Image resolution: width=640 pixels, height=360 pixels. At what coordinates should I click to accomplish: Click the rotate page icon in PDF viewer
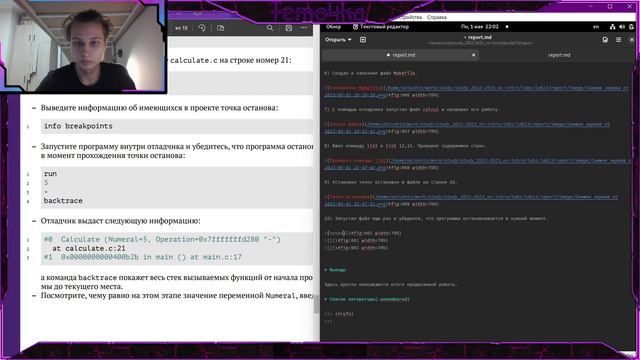202,28
